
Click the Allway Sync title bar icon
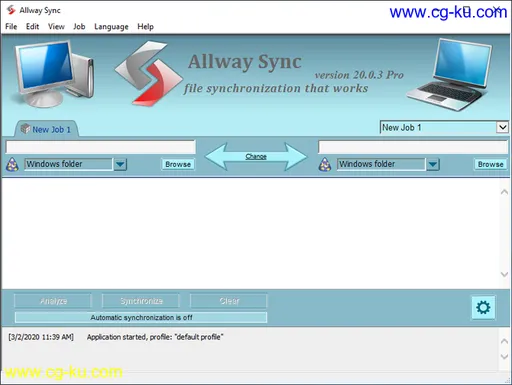point(11,10)
